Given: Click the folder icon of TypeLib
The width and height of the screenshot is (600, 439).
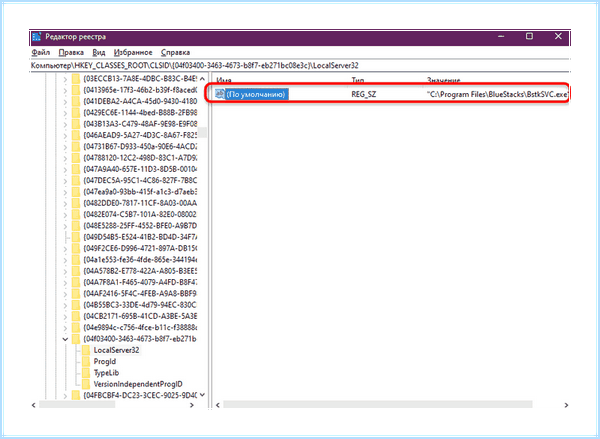Looking at the screenshot, I should (86, 373).
